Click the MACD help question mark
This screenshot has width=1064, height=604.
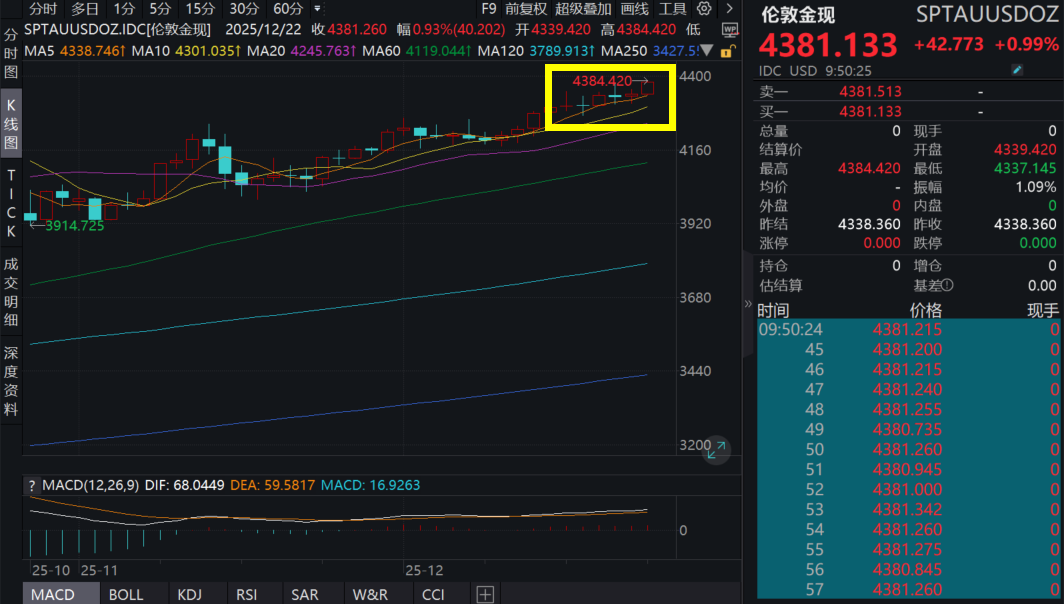(33, 485)
